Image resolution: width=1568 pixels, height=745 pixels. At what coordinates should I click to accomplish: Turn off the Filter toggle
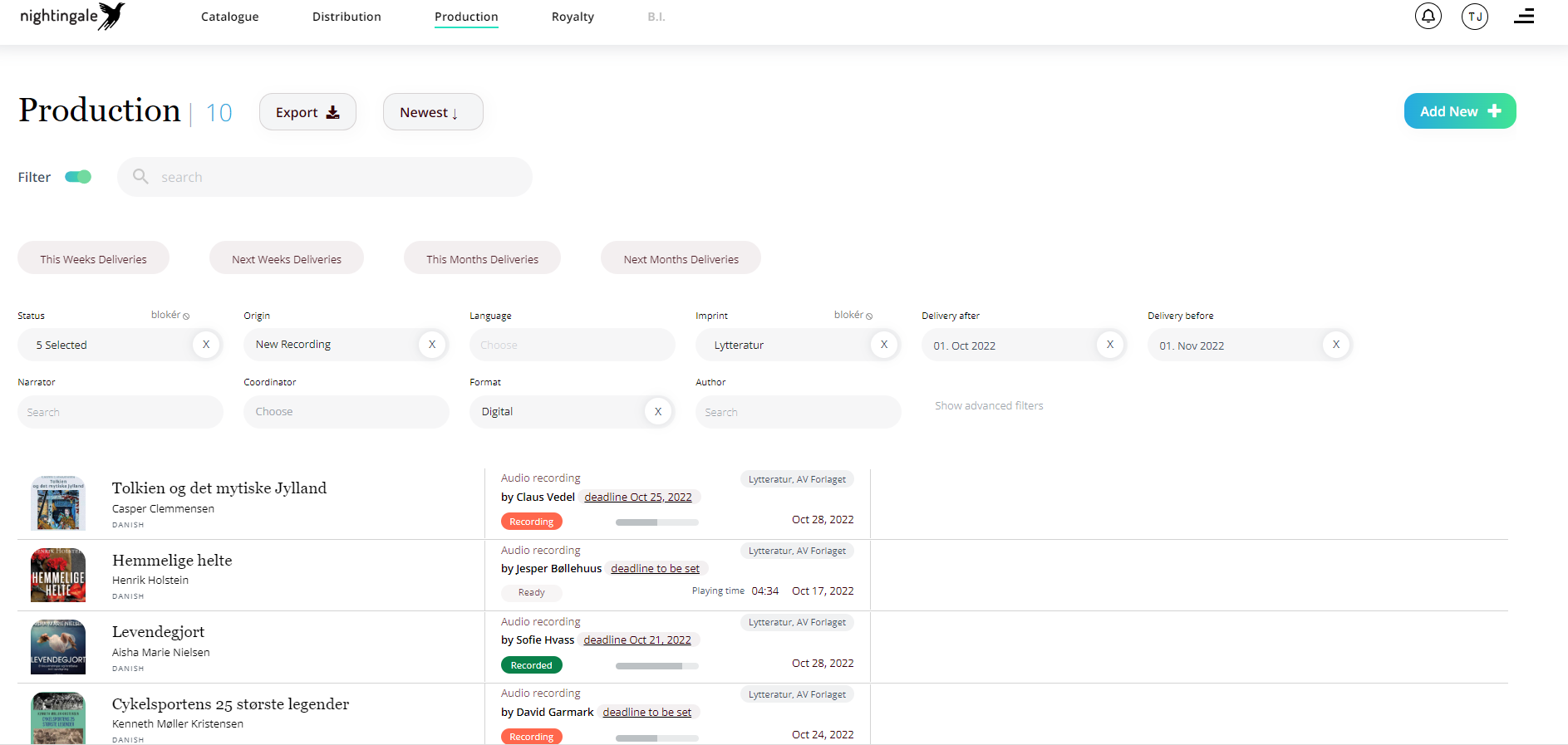click(78, 177)
